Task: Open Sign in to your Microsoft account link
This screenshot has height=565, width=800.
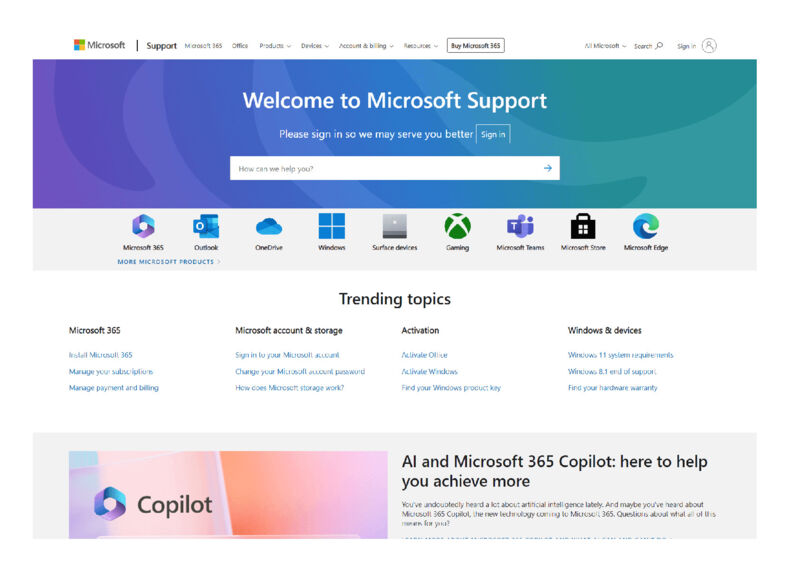Action: (287, 355)
